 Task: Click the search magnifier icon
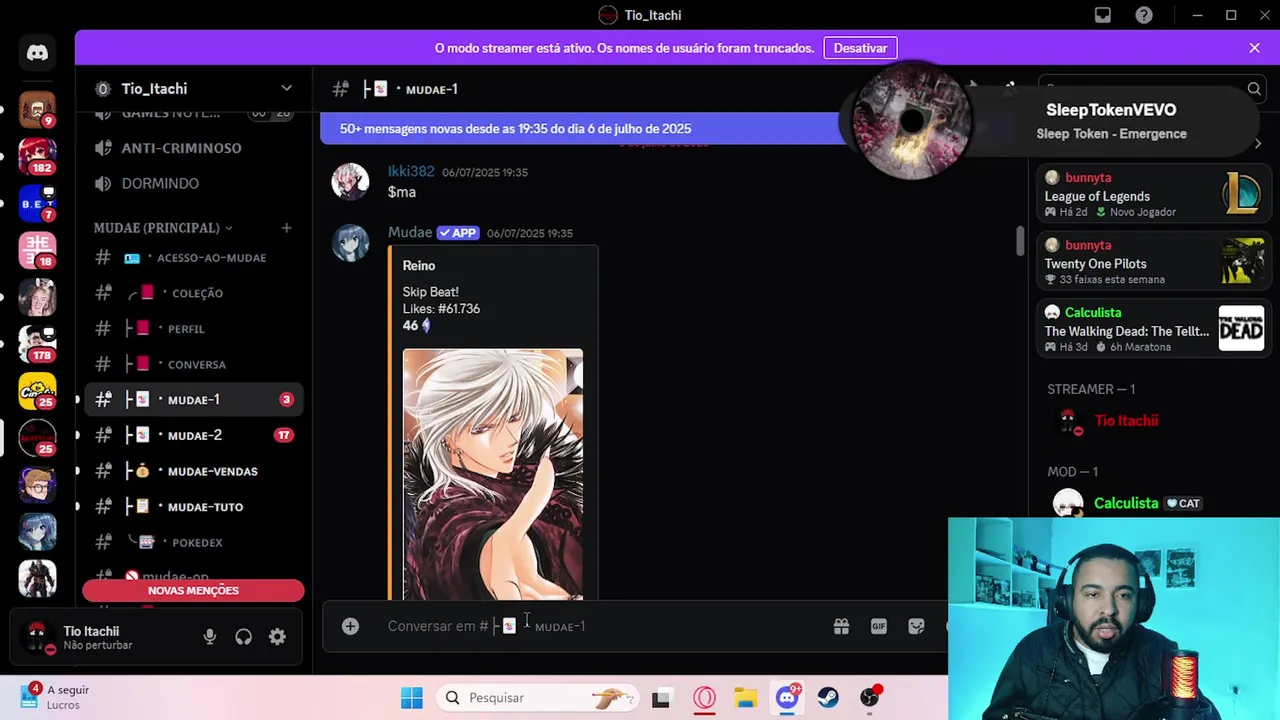[1254, 89]
